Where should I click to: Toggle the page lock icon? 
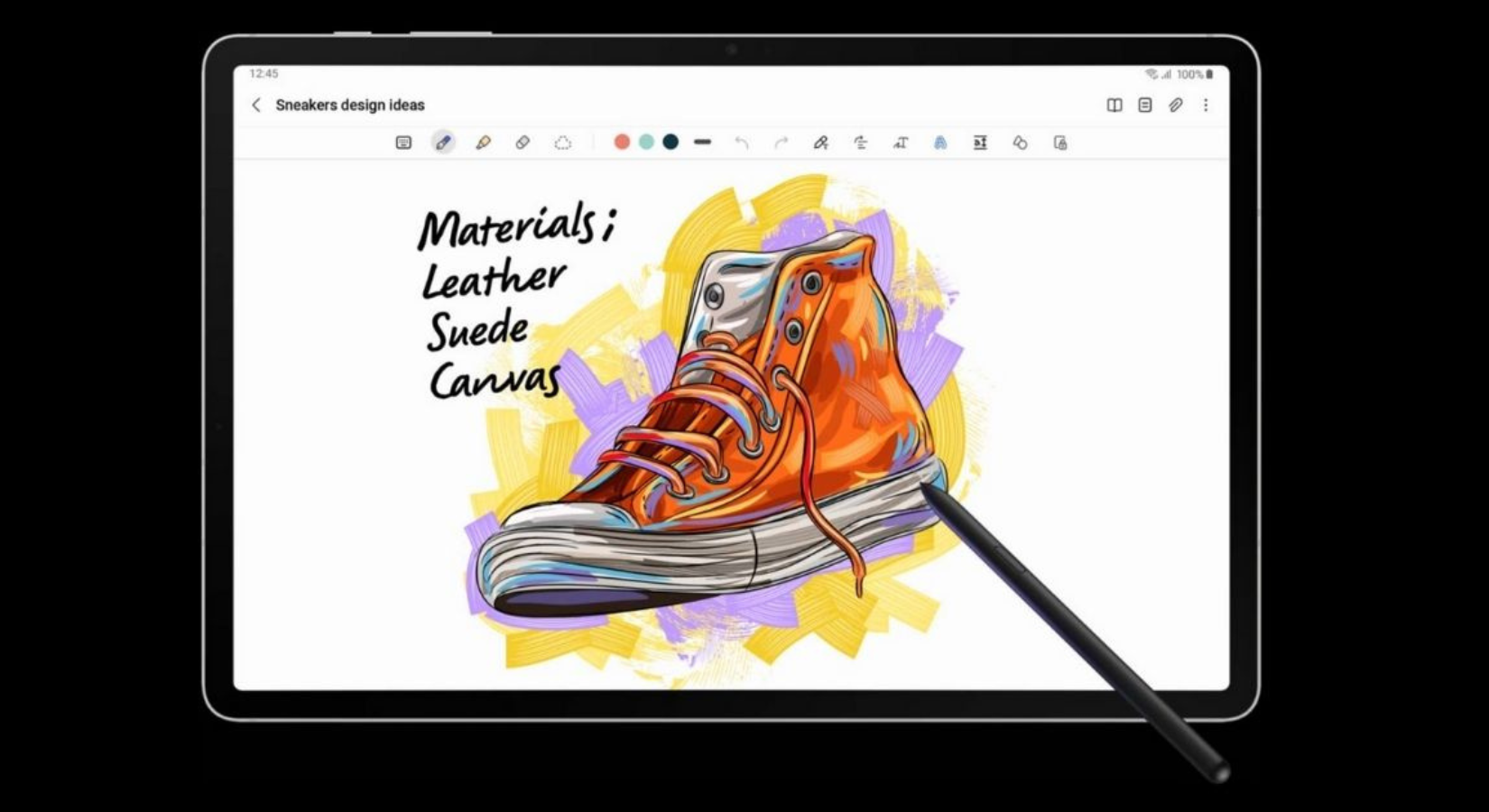click(x=1060, y=143)
